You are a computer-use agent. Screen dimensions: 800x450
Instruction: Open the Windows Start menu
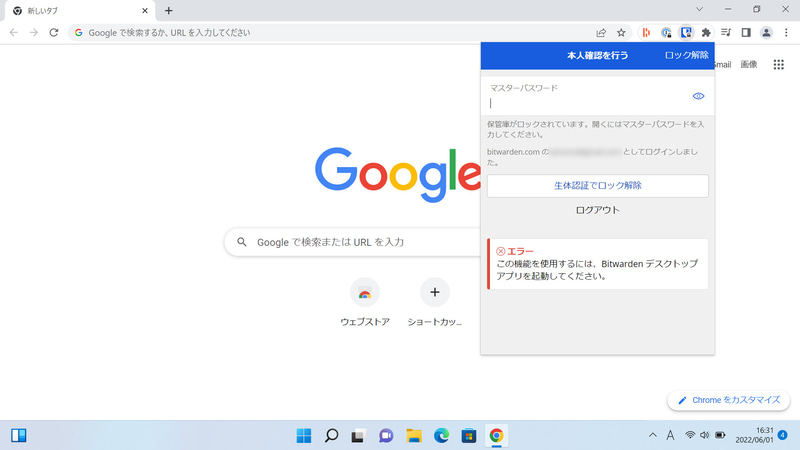tap(304, 435)
